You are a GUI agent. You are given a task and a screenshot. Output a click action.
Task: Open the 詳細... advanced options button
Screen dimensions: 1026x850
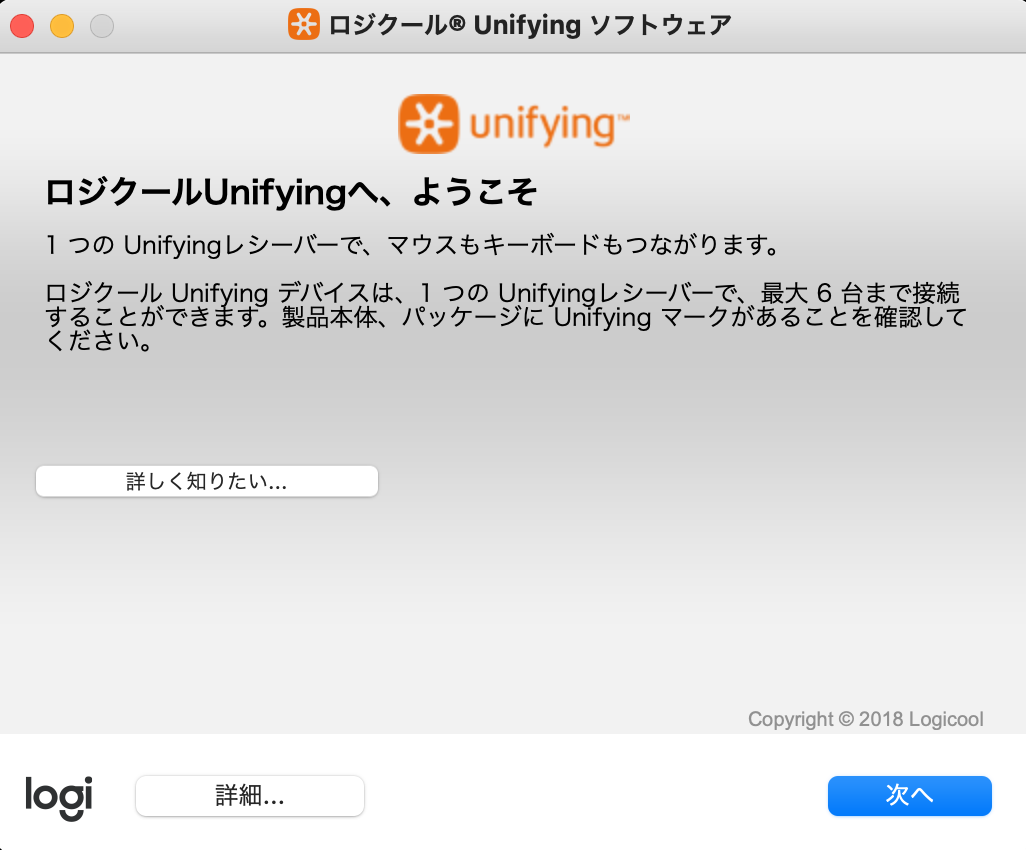click(249, 796)
